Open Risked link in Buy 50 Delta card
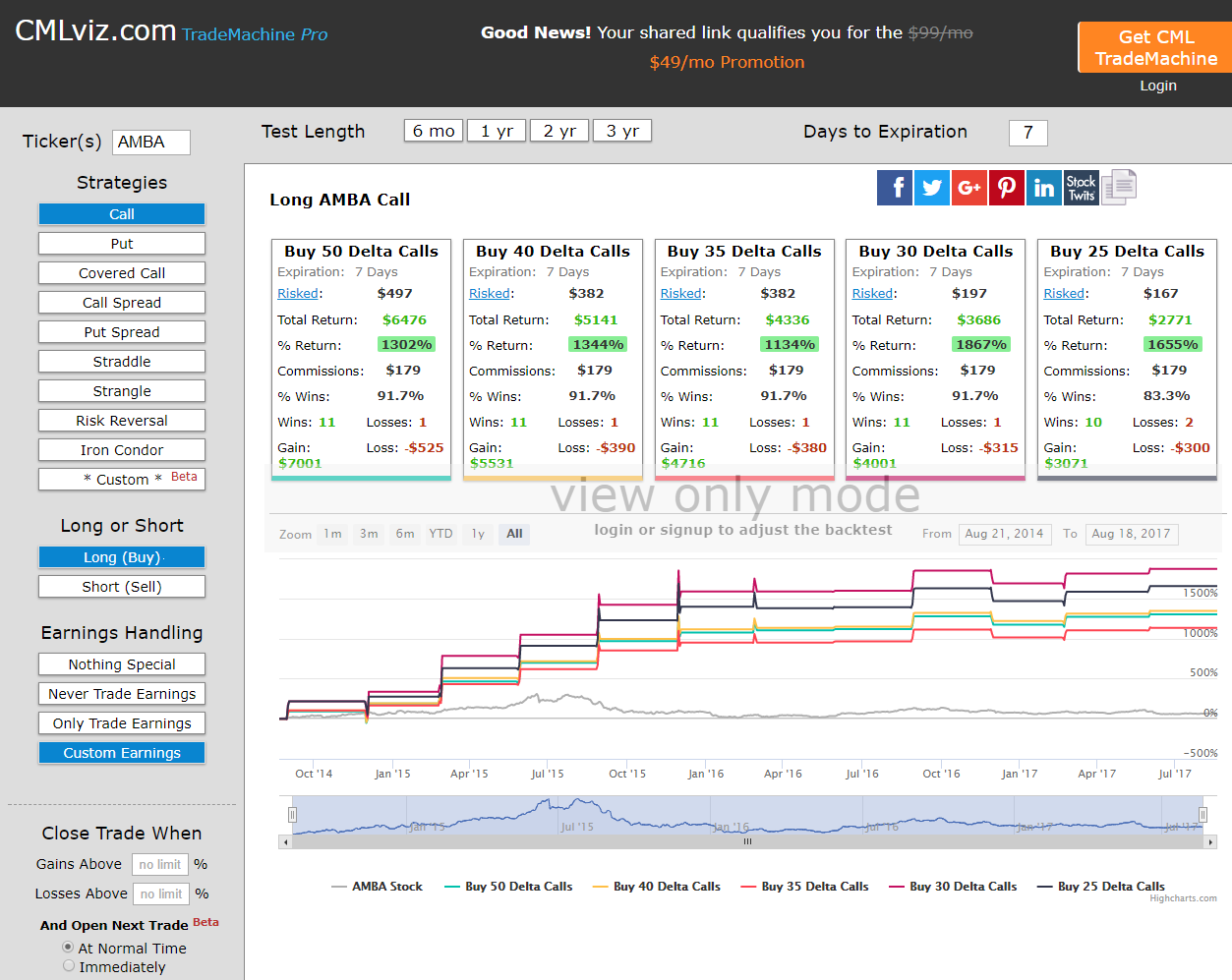Image resolution: width=1232 pixels, height=980 pixels. [x=298, y=294]
